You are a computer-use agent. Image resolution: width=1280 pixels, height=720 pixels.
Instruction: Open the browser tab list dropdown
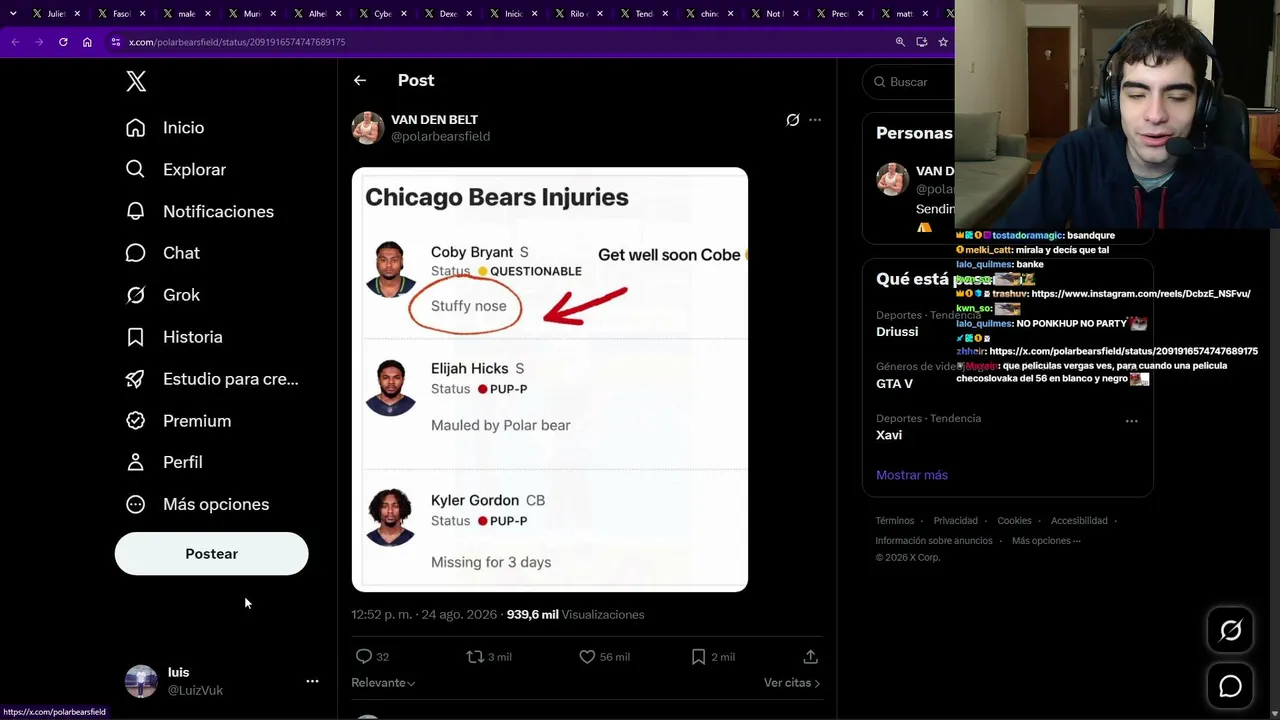pyautogui.click(x=13, y=14)
